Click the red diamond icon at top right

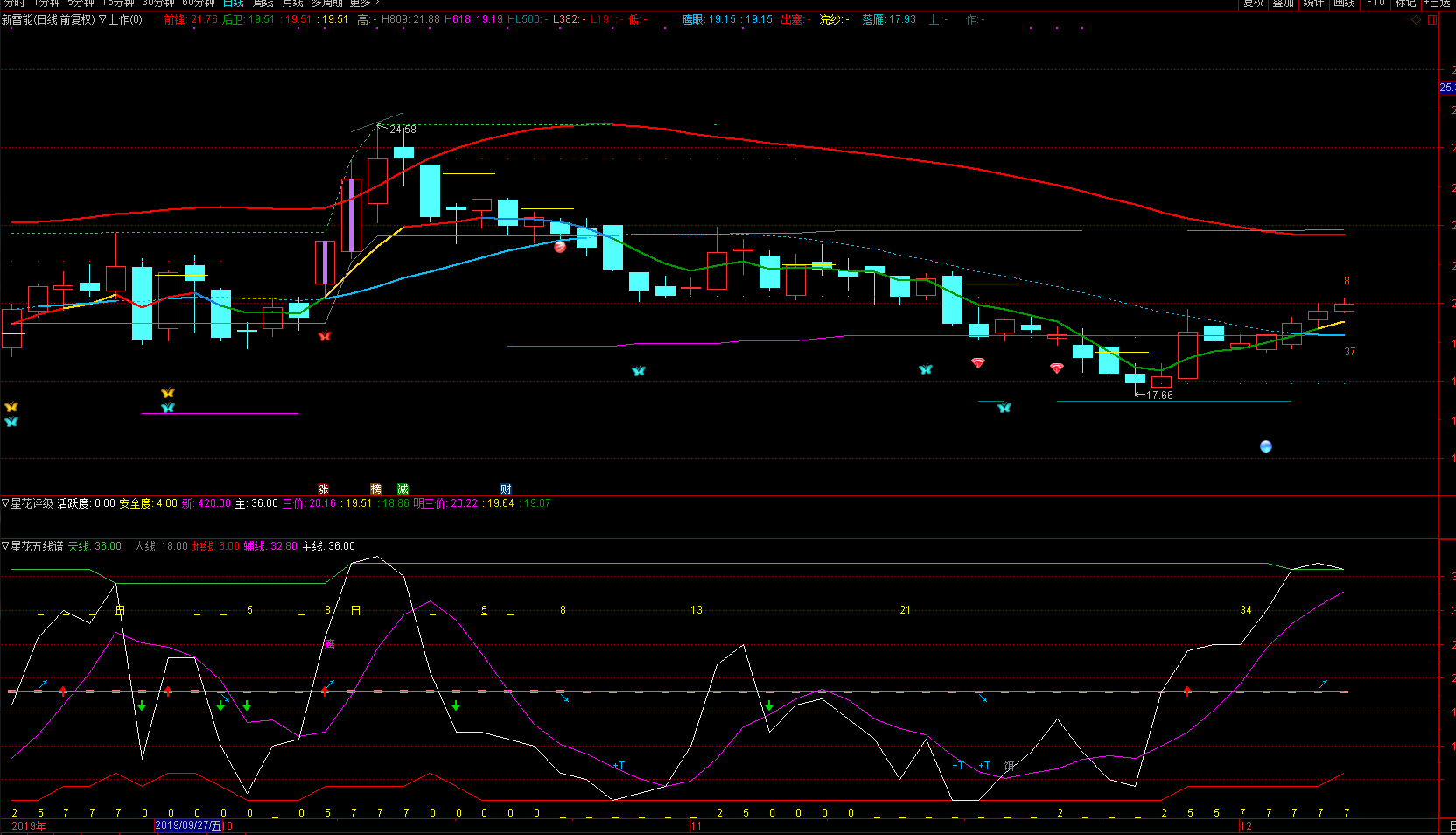coord(1417,19)
